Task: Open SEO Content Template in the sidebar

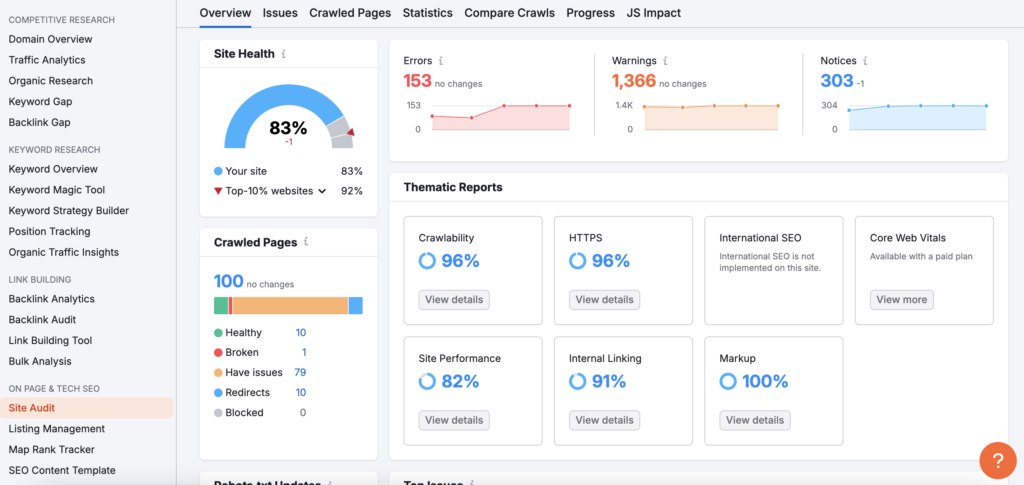Action: [62, 471]
